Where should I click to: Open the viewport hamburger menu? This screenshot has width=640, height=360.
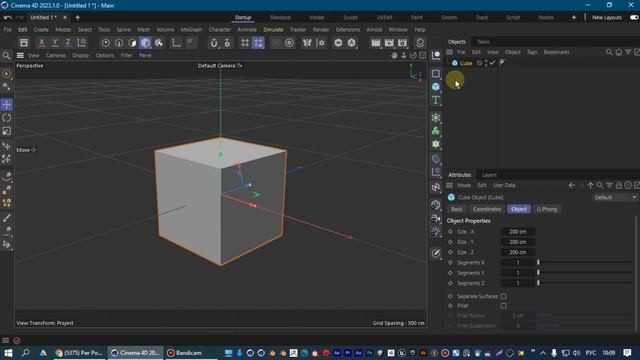[20, 56]
